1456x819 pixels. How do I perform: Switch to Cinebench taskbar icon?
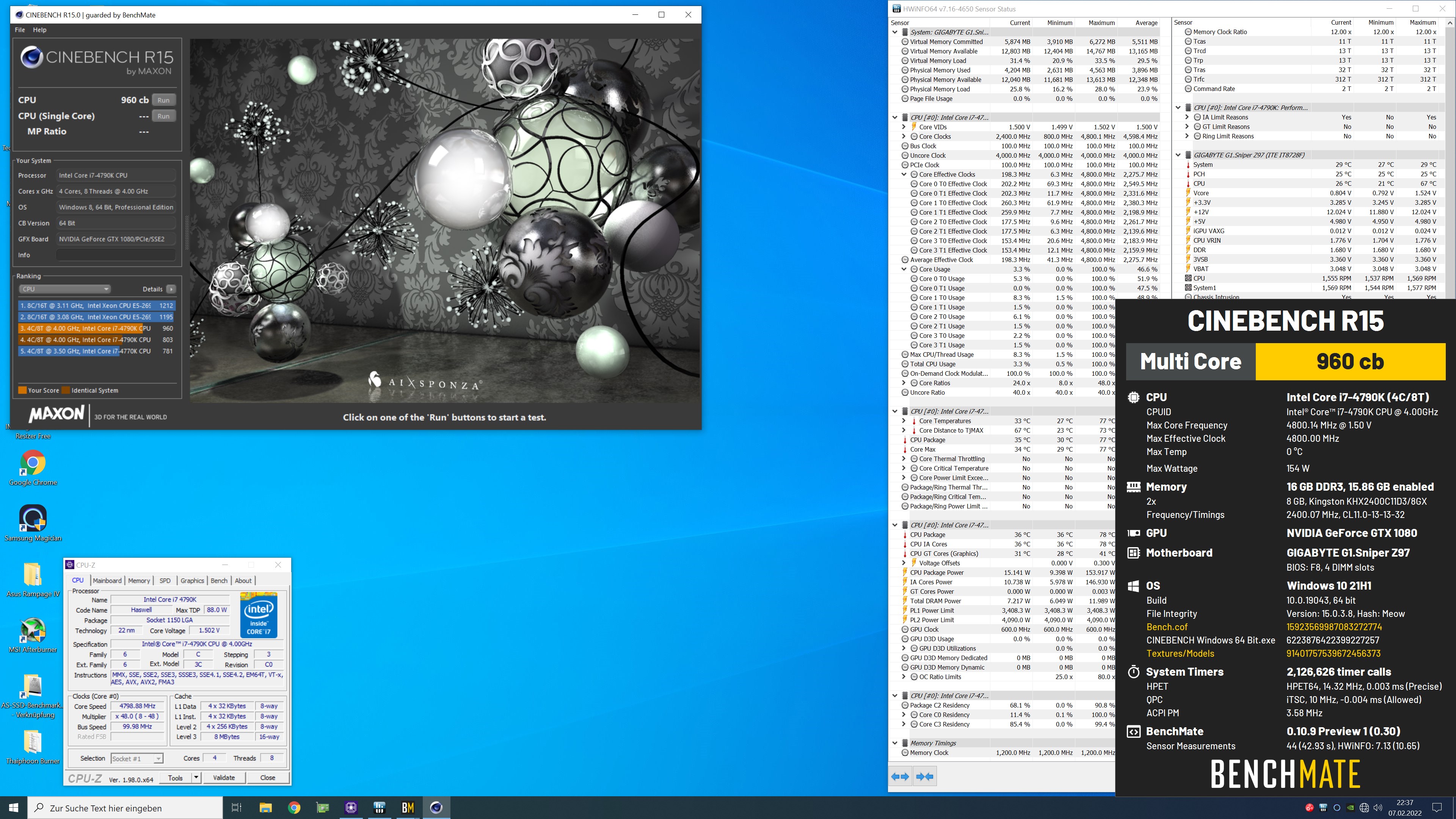[x=436, y=808]
